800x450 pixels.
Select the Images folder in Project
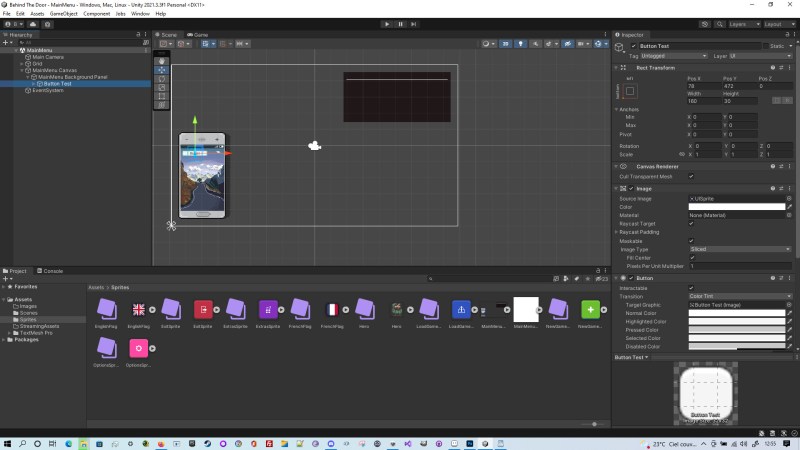click(x=28, y=306)
